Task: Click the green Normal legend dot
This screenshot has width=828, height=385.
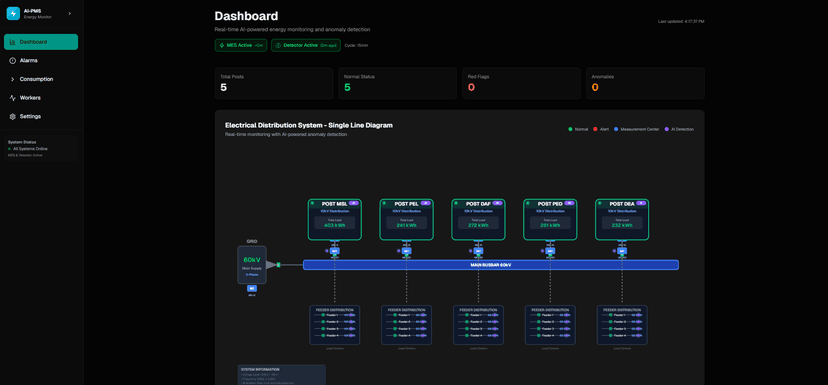Action: pos(570,129)
